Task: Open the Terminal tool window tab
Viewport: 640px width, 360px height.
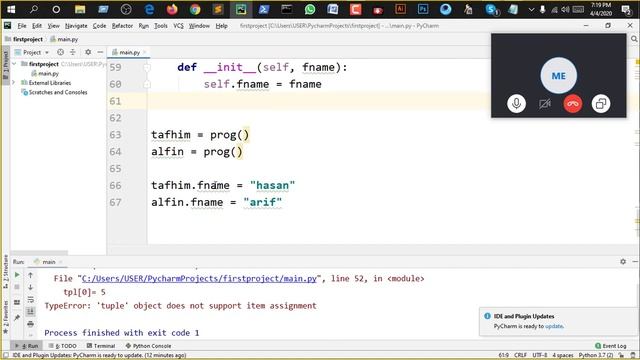Action: (x=101, y=346)
